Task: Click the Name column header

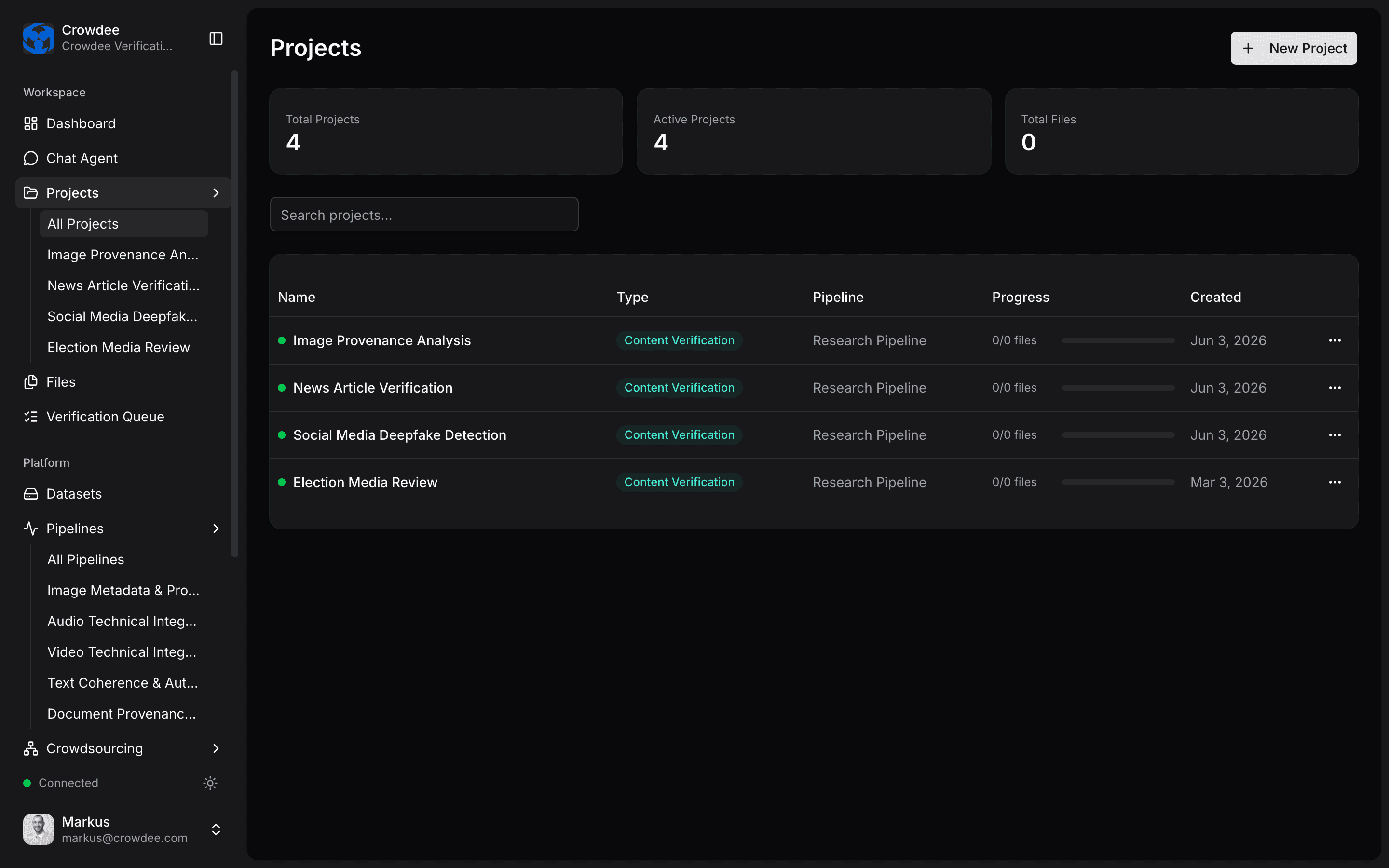Action: [x=297, y=297]
